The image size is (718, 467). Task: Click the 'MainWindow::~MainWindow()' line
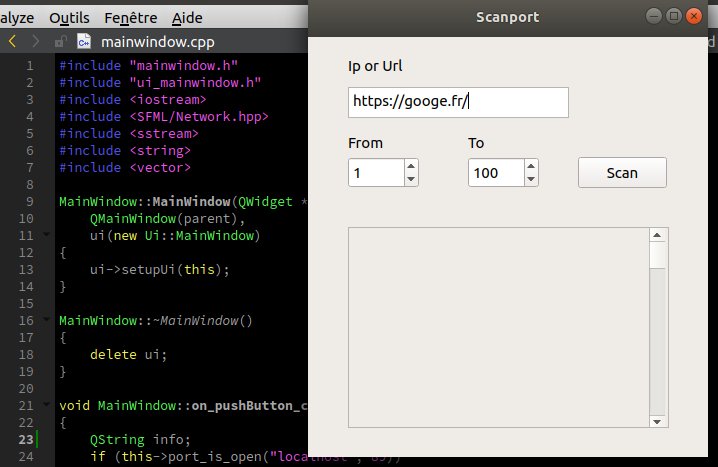pos(156,320)
